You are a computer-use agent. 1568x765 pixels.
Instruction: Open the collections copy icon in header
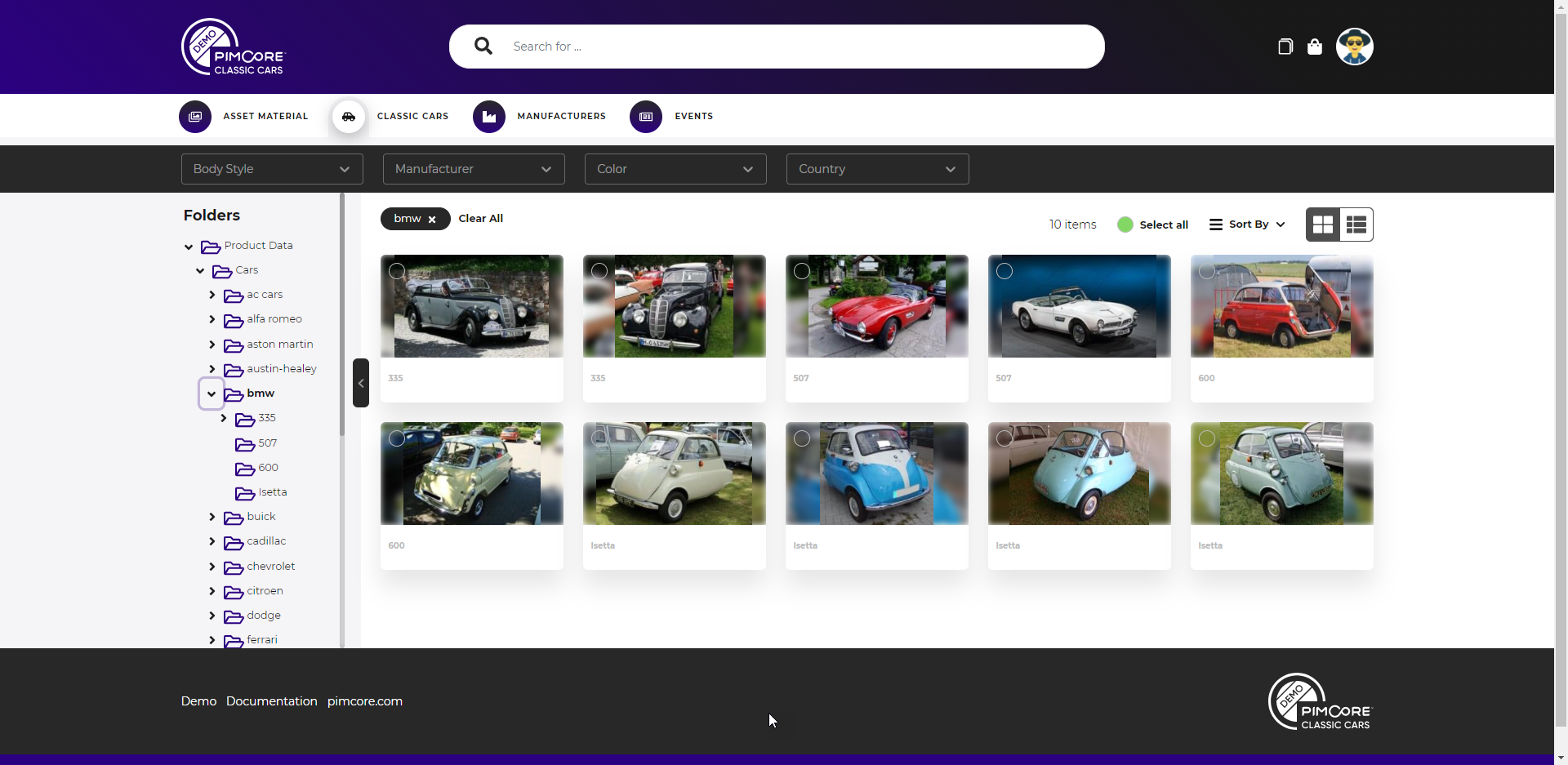coord(1285,47)
